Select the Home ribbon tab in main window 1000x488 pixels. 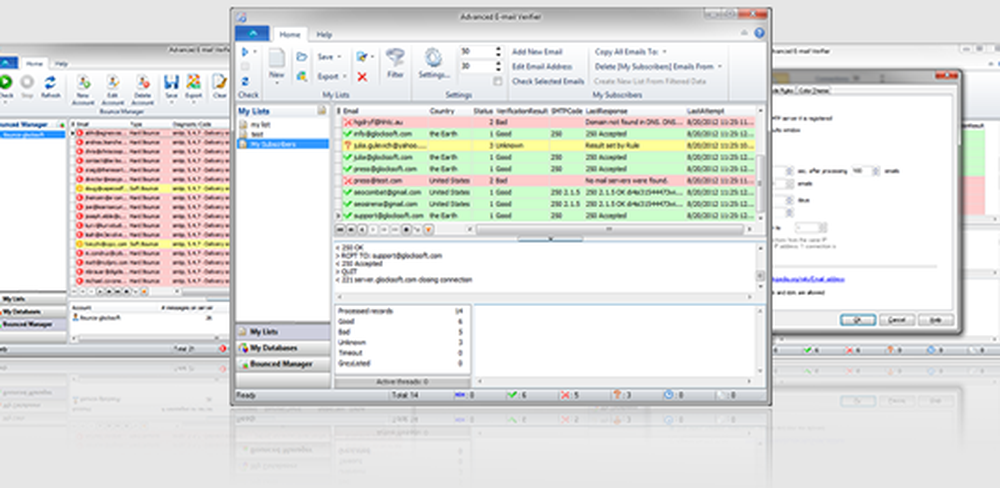290,34
